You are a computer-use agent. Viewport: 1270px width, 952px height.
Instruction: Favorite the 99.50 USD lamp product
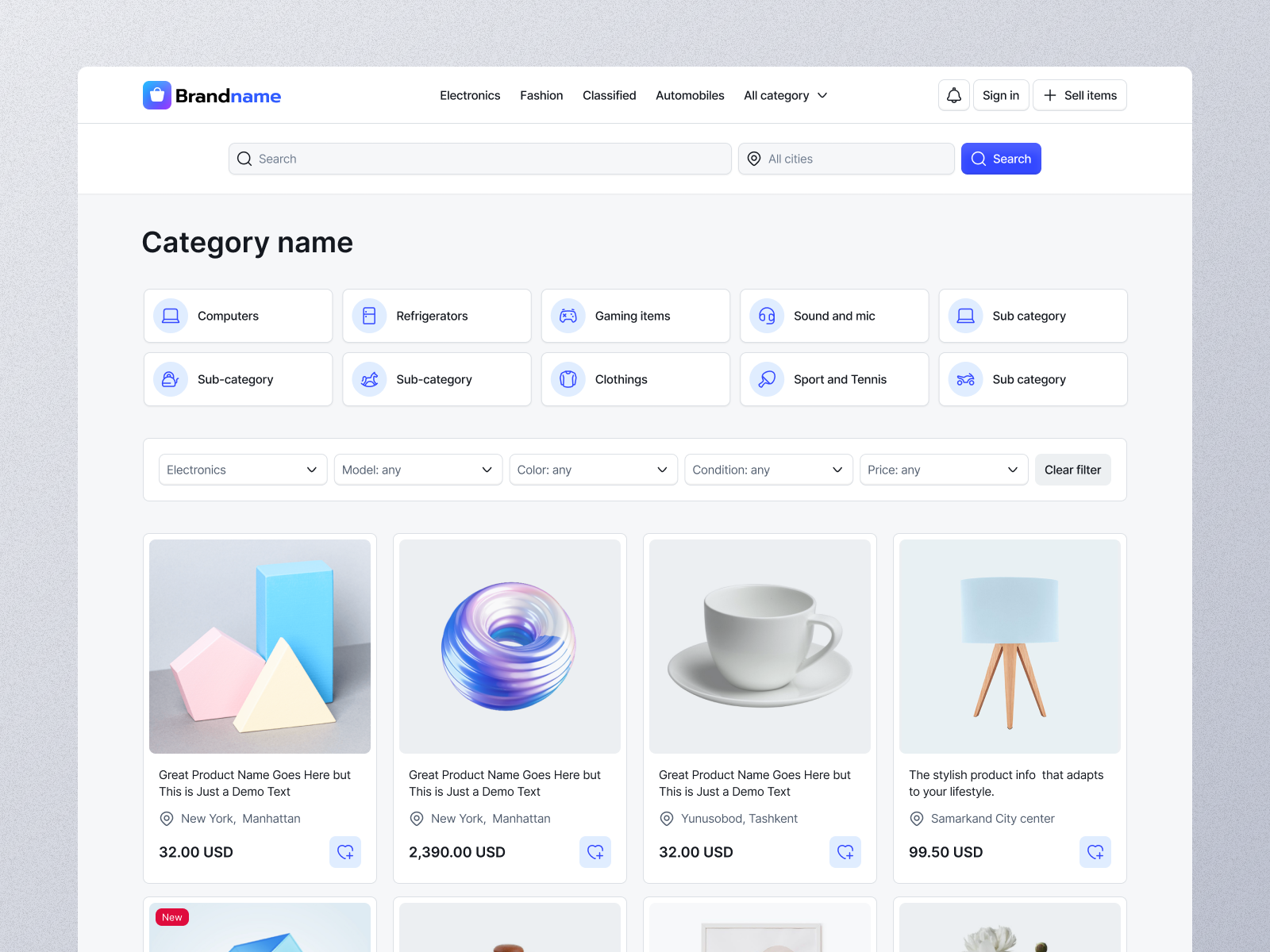(1095, 852)
